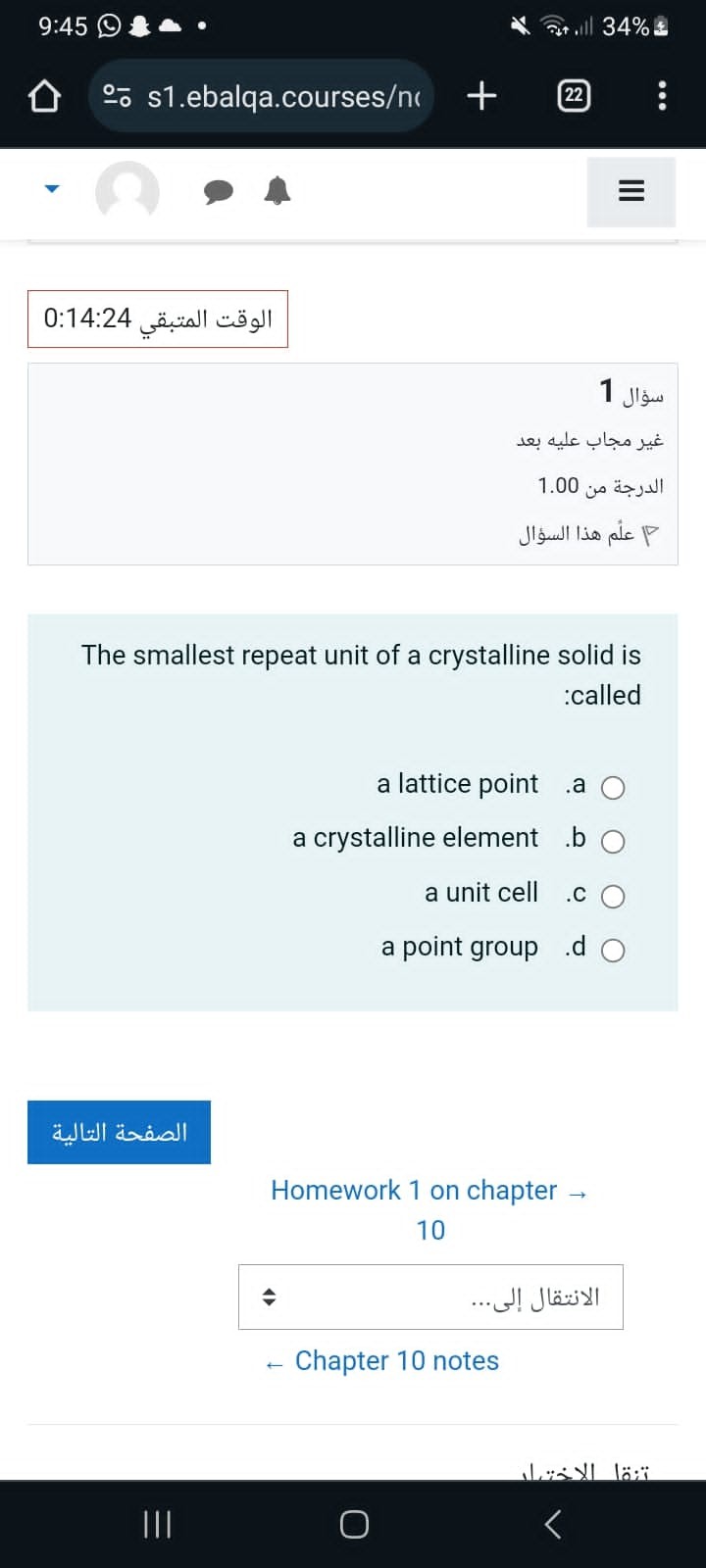
Task: Tap the user profile avatar
Action: 127,191
